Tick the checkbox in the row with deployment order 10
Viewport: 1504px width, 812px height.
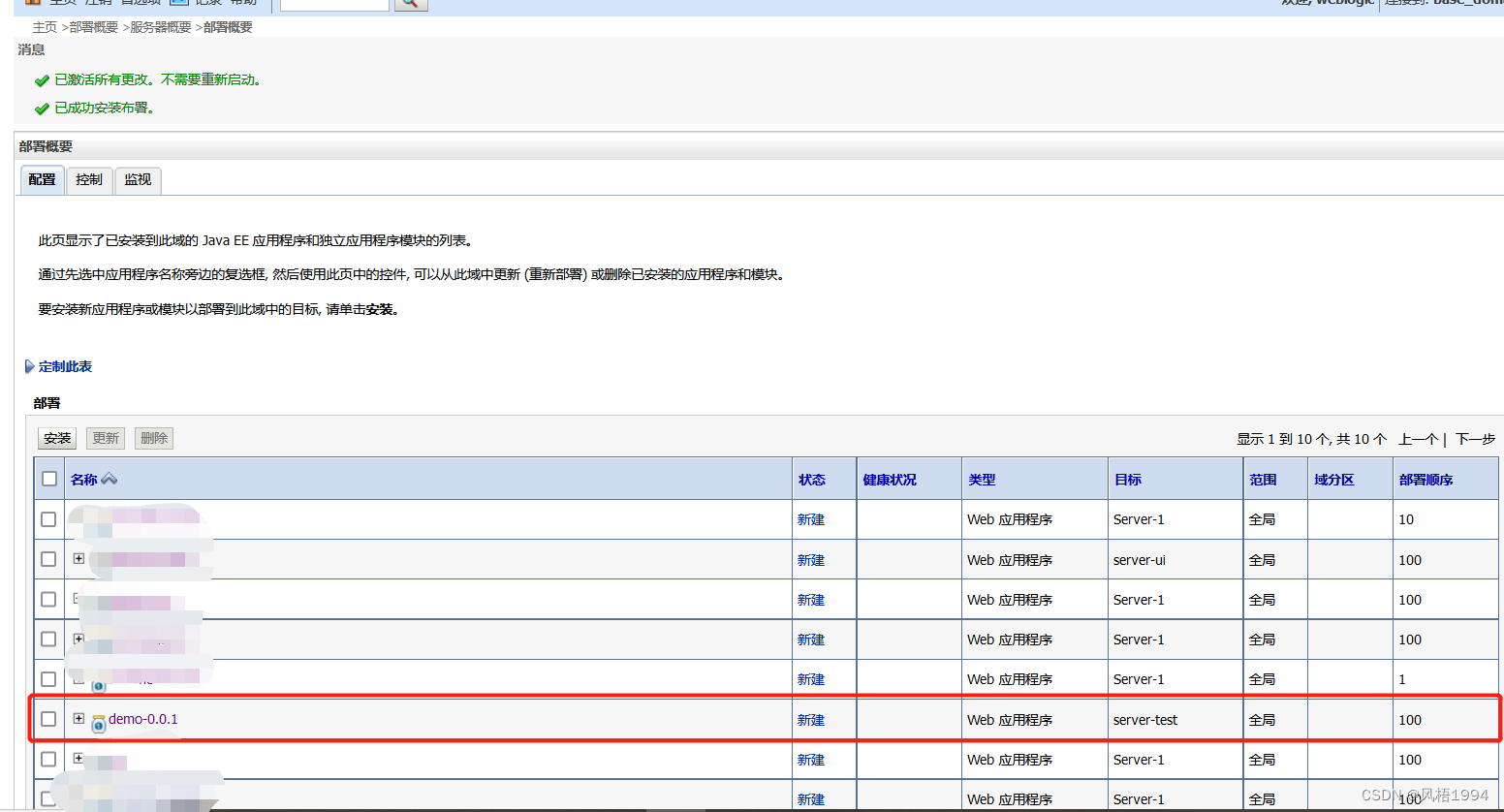(48, 519)
